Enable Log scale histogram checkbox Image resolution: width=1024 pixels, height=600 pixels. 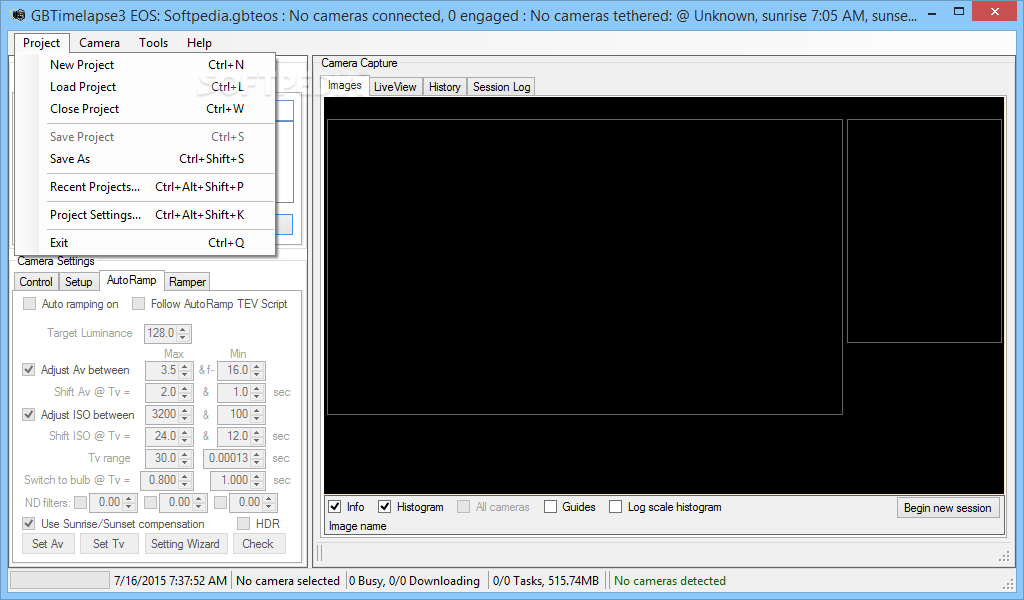(x=615, y=507)
